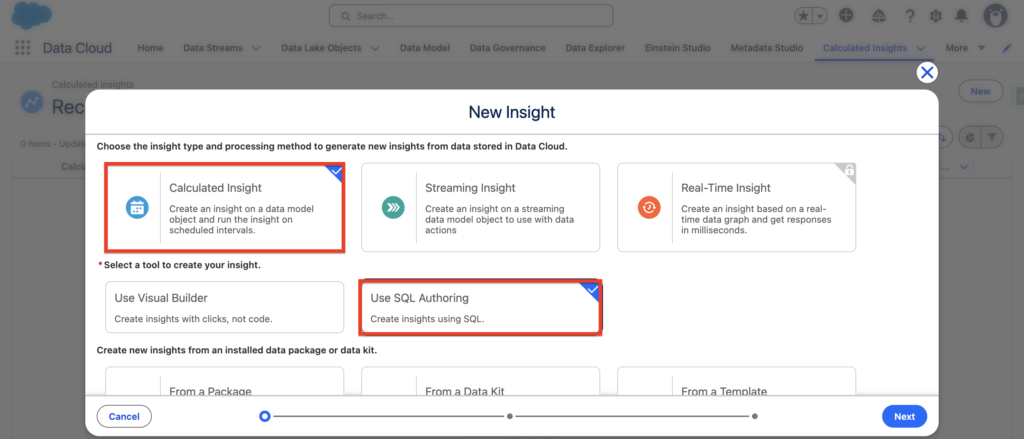This screenshot has height=439, width=1024.
Task: Click the Calculated Insight calendar icon
Action: (136, 207)
